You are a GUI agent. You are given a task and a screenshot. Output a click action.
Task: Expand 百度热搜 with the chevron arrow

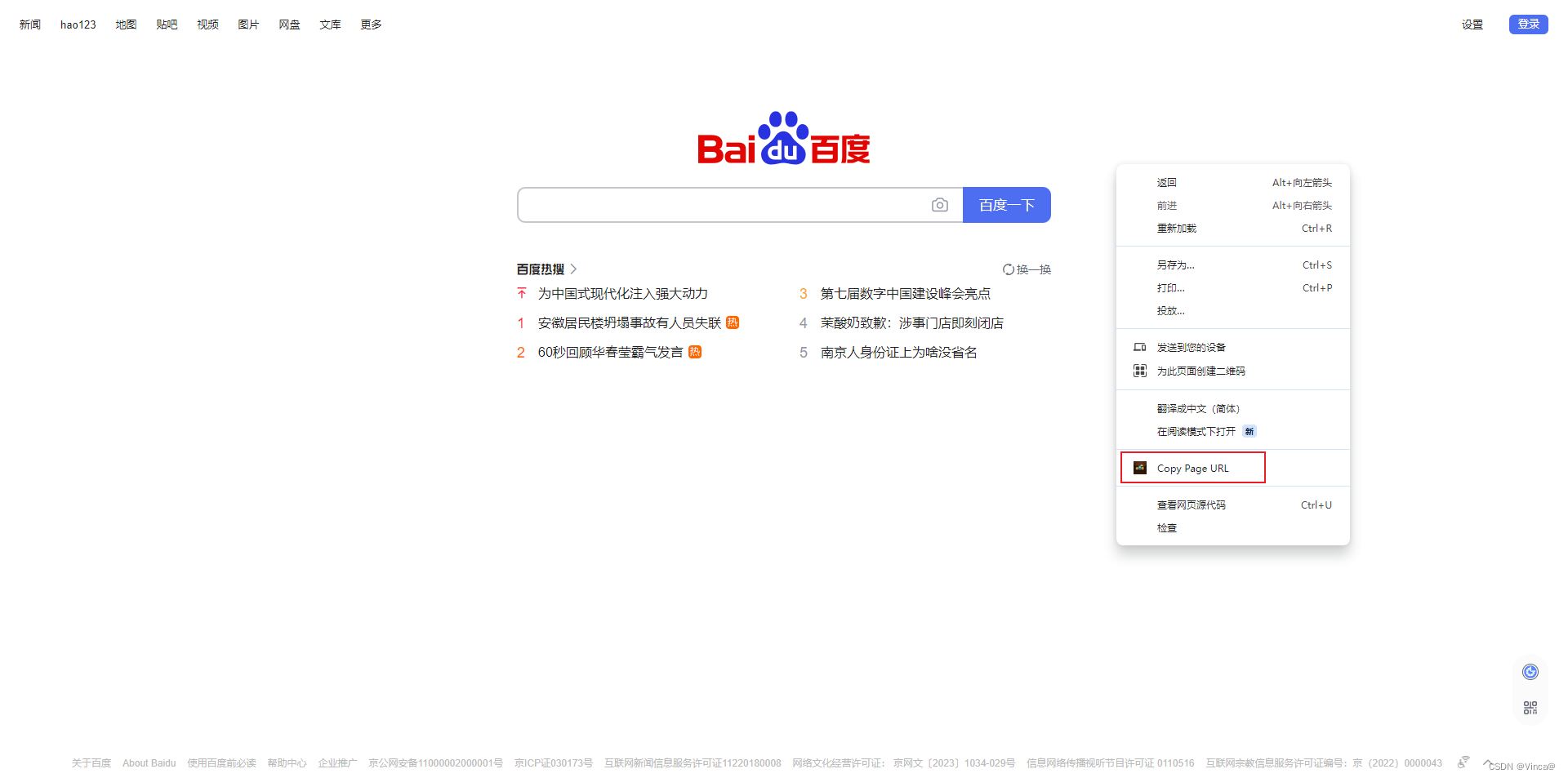click(x=574, y=269)
